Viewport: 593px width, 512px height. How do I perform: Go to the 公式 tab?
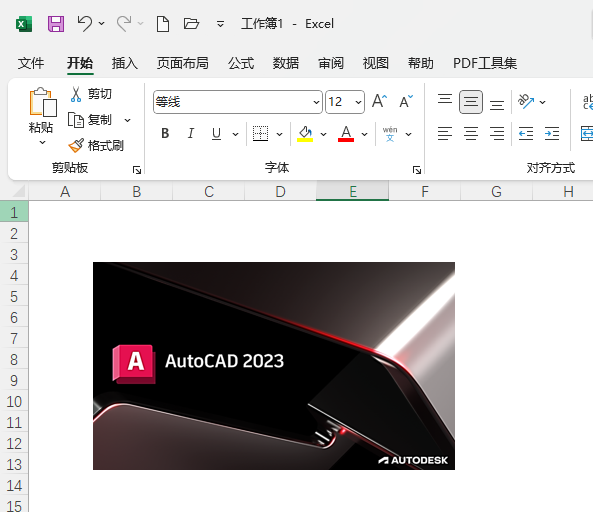241,63
